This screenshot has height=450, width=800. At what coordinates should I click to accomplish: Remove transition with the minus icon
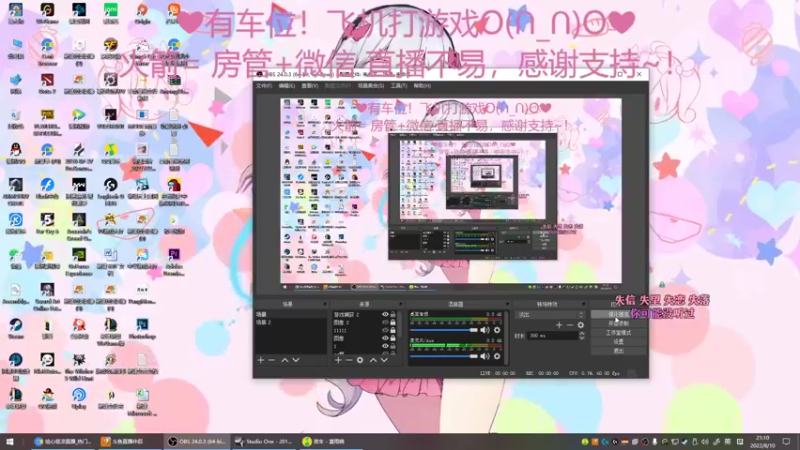(570, 325)
